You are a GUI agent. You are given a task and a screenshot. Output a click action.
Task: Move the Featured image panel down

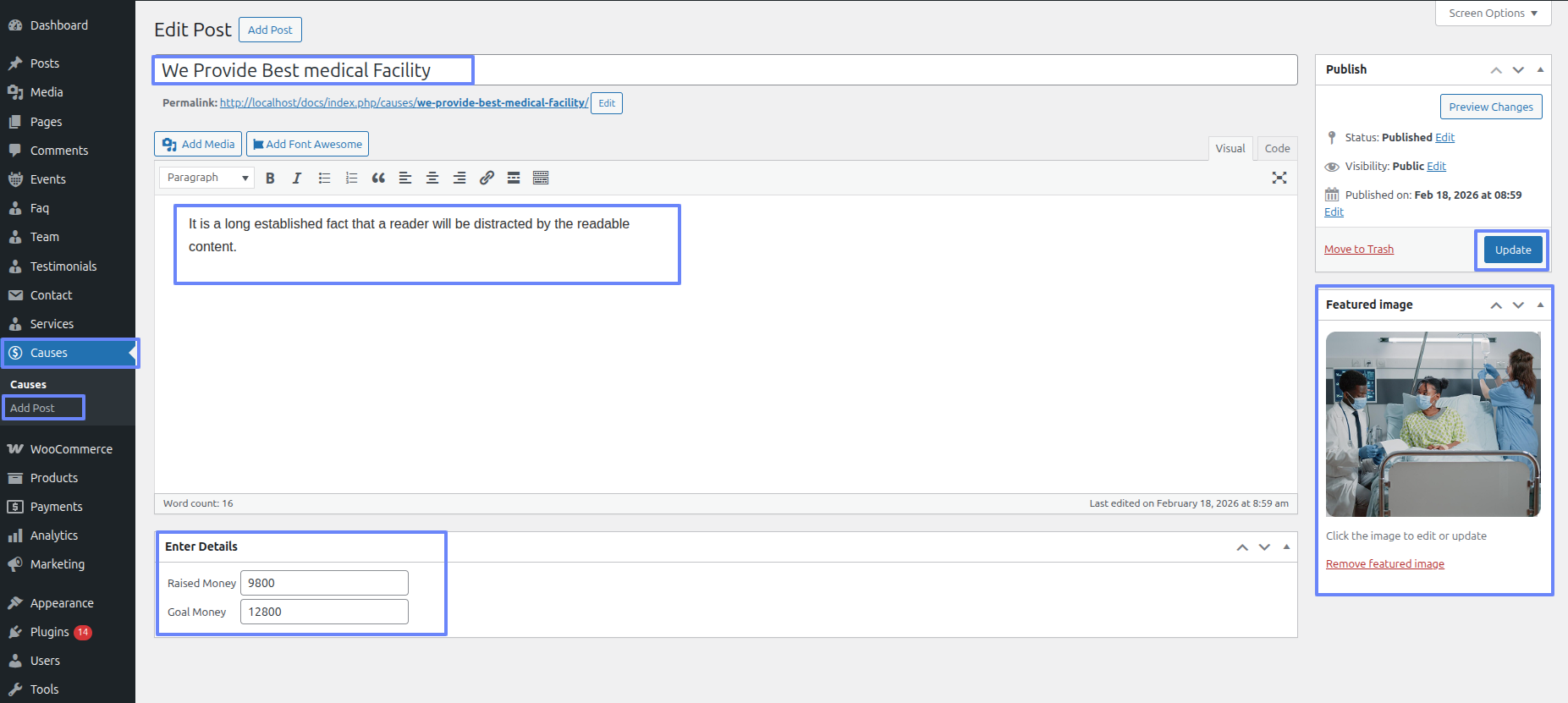pyautogui.click(x=1518, y=305)
